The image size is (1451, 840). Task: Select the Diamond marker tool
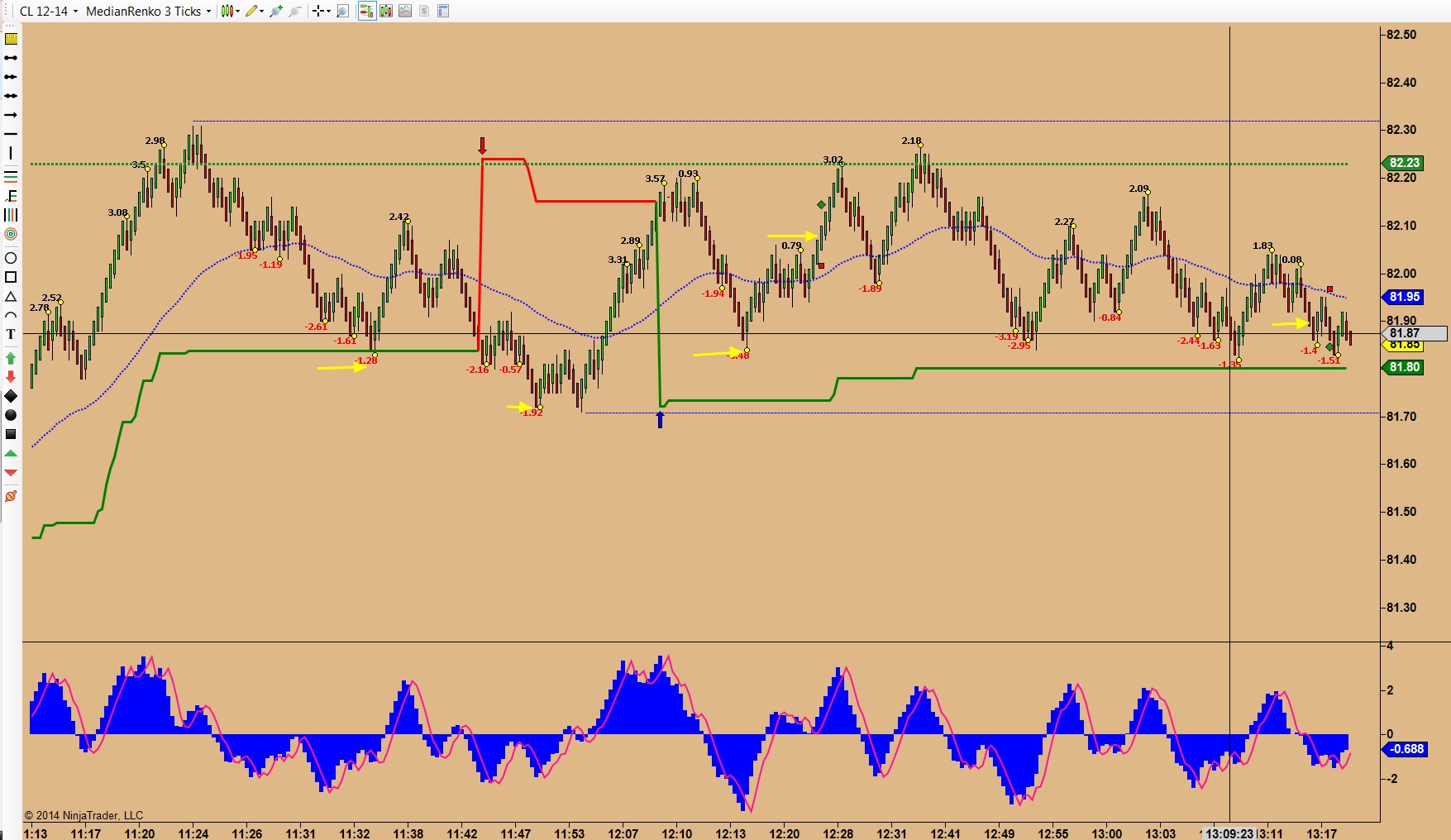11,396
